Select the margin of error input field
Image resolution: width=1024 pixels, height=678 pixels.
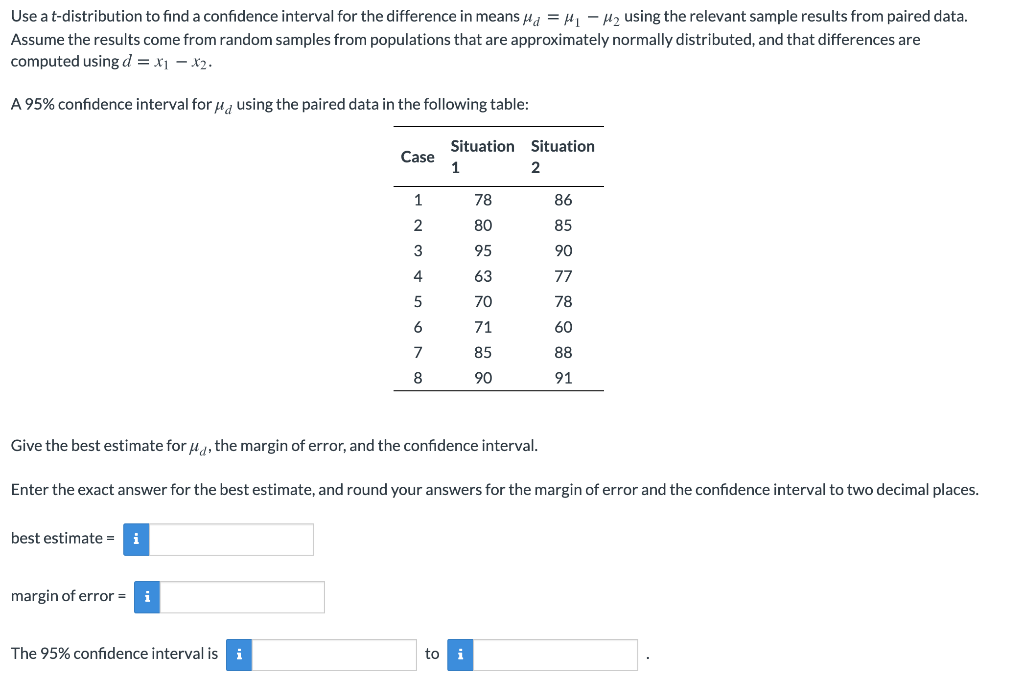(242, 597)
